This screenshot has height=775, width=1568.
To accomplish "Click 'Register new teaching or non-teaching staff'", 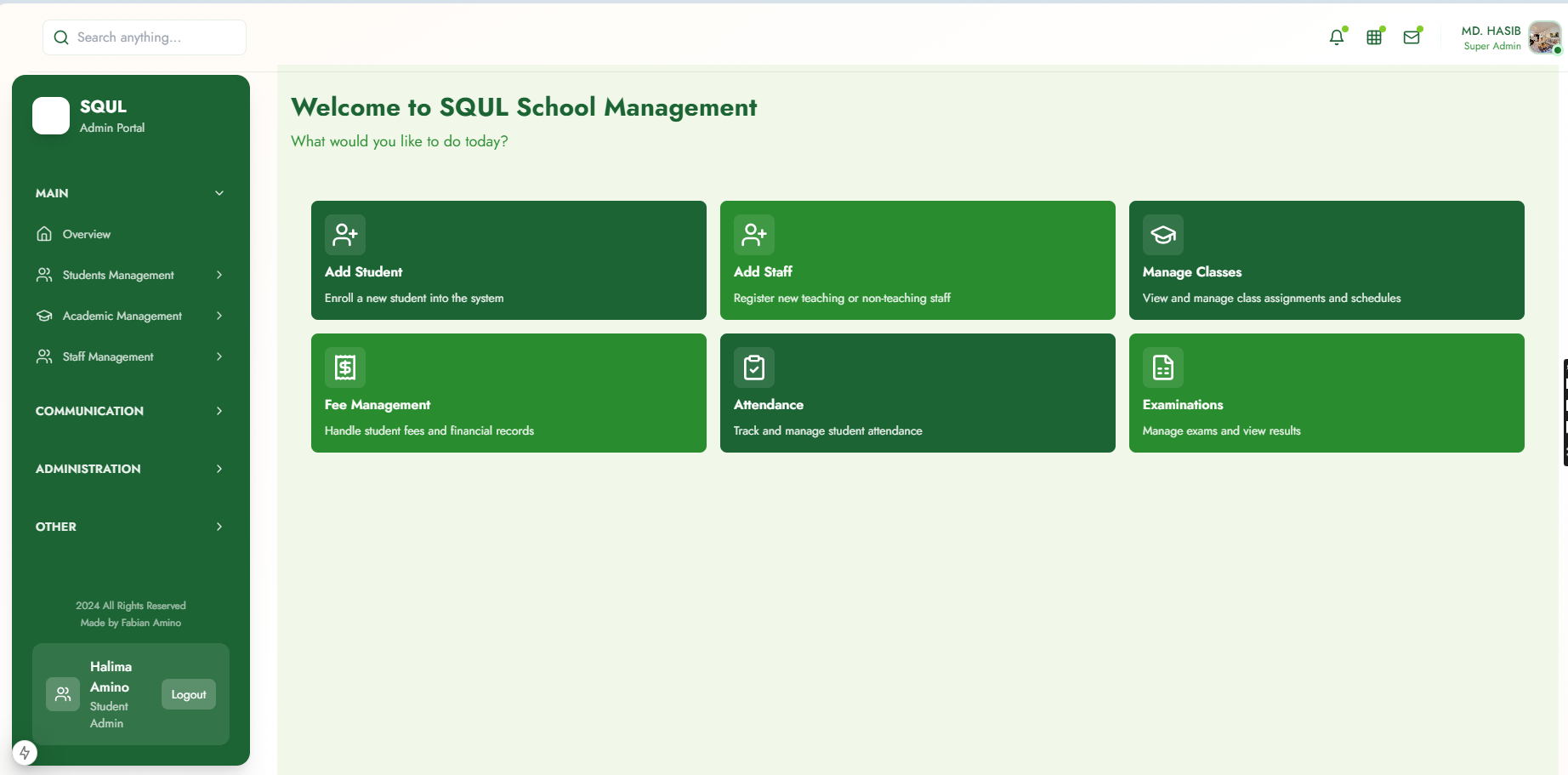I will (x=842, y=298).
